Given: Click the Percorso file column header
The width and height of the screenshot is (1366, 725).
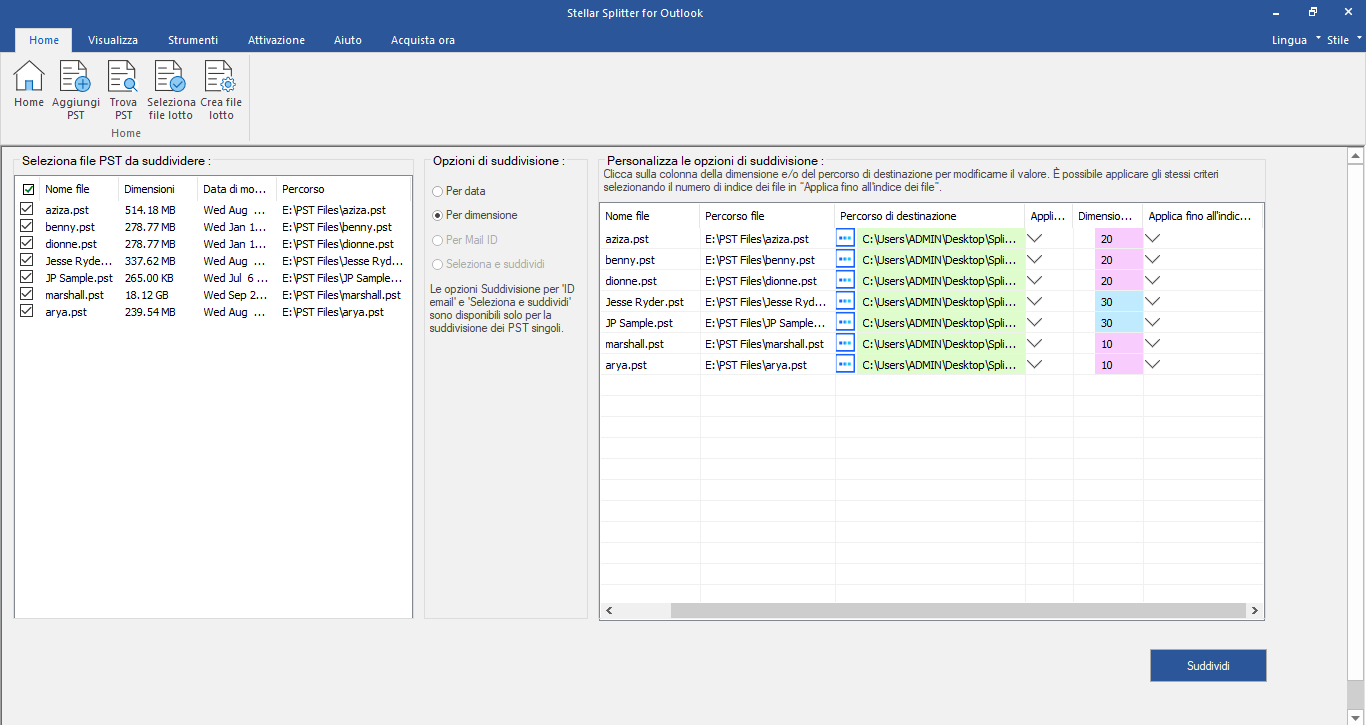Looking at the screenshot, I should coord(767,216).
